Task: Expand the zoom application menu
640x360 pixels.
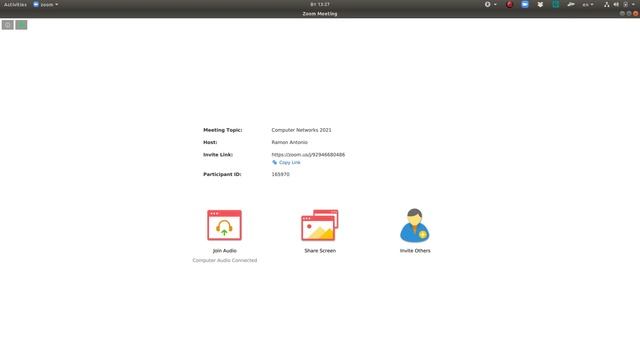Action: coord(46,4)
